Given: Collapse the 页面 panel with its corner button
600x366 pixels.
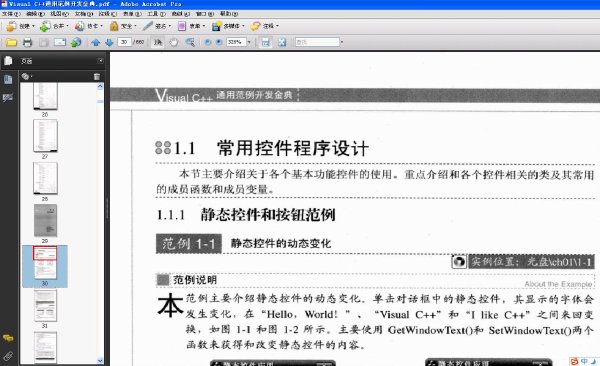Looking at the screenshot, I should [x=100, y=60].
